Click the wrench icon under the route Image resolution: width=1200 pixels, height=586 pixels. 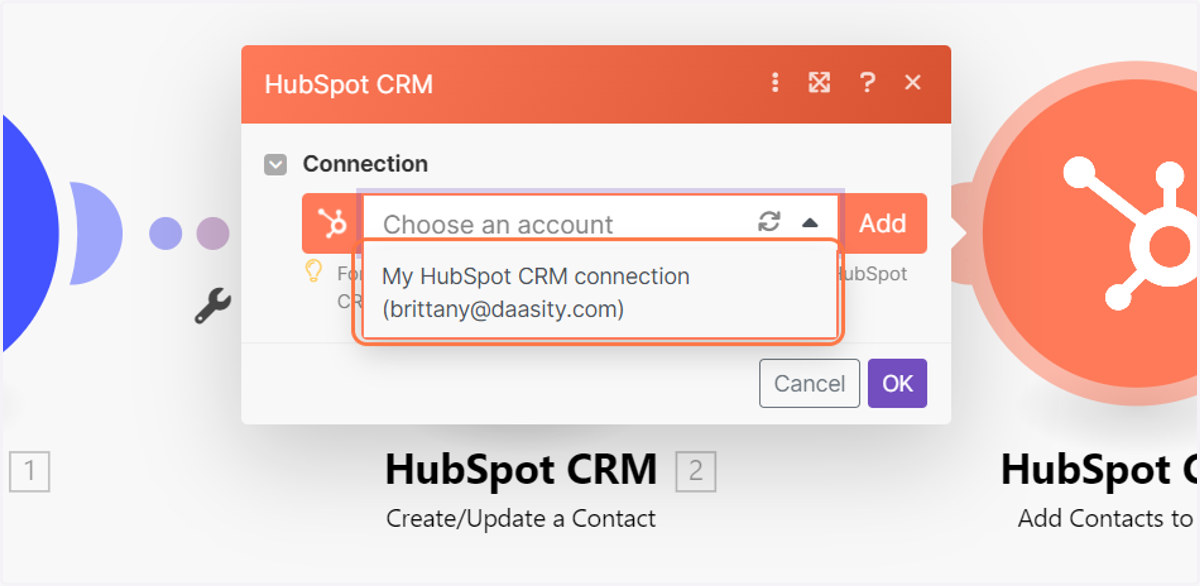(x=213, y=306)
